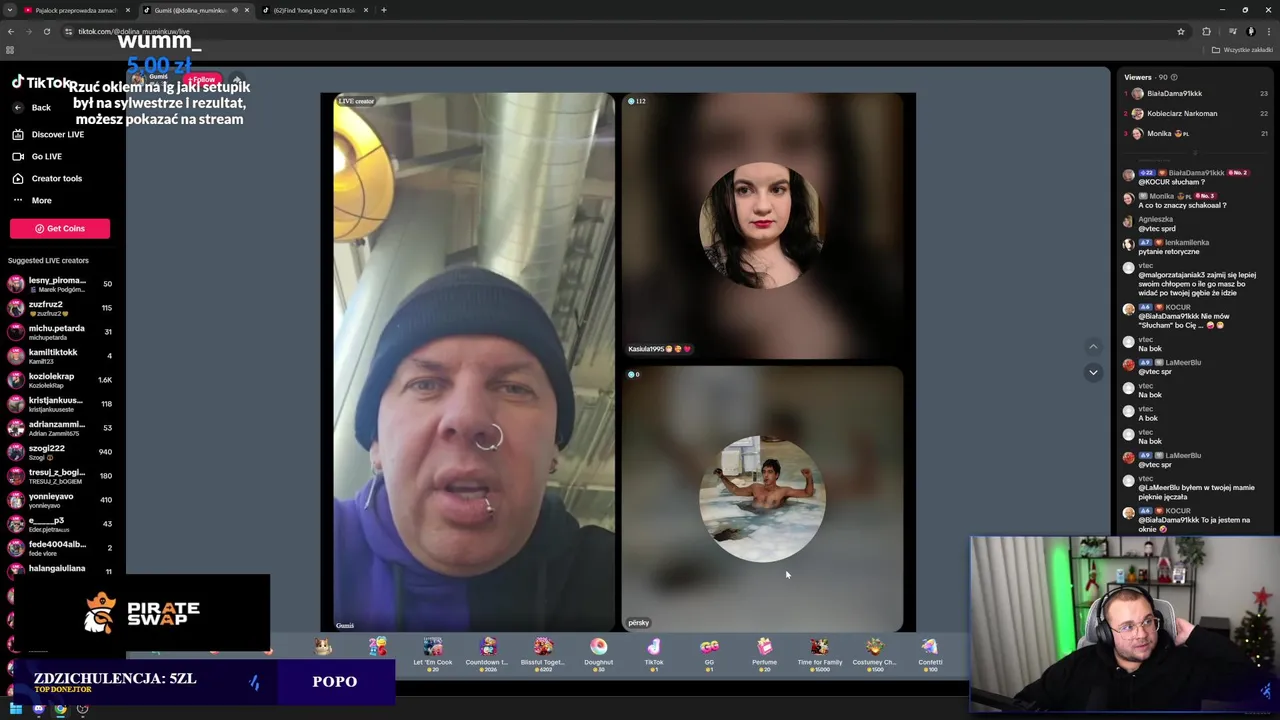
Task: Open the browser extensions puzzle icon
Action: click(1206, 31)
